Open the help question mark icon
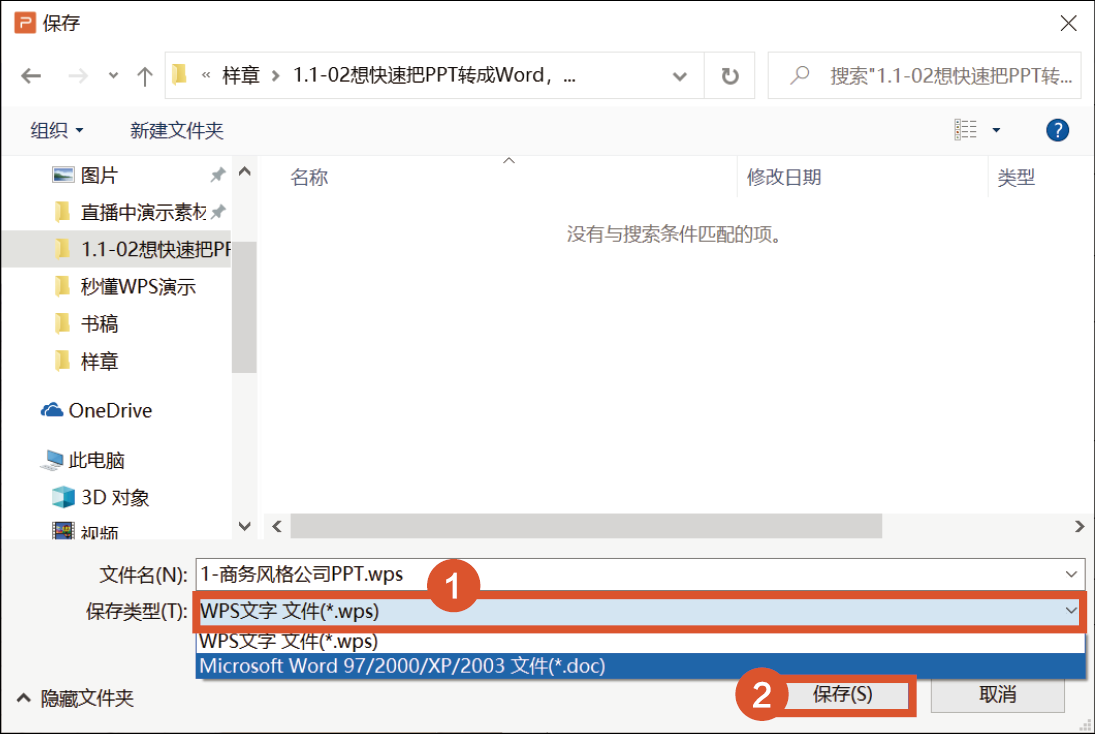This screenshot has height=734, width=1095. tap(1057, 130)
